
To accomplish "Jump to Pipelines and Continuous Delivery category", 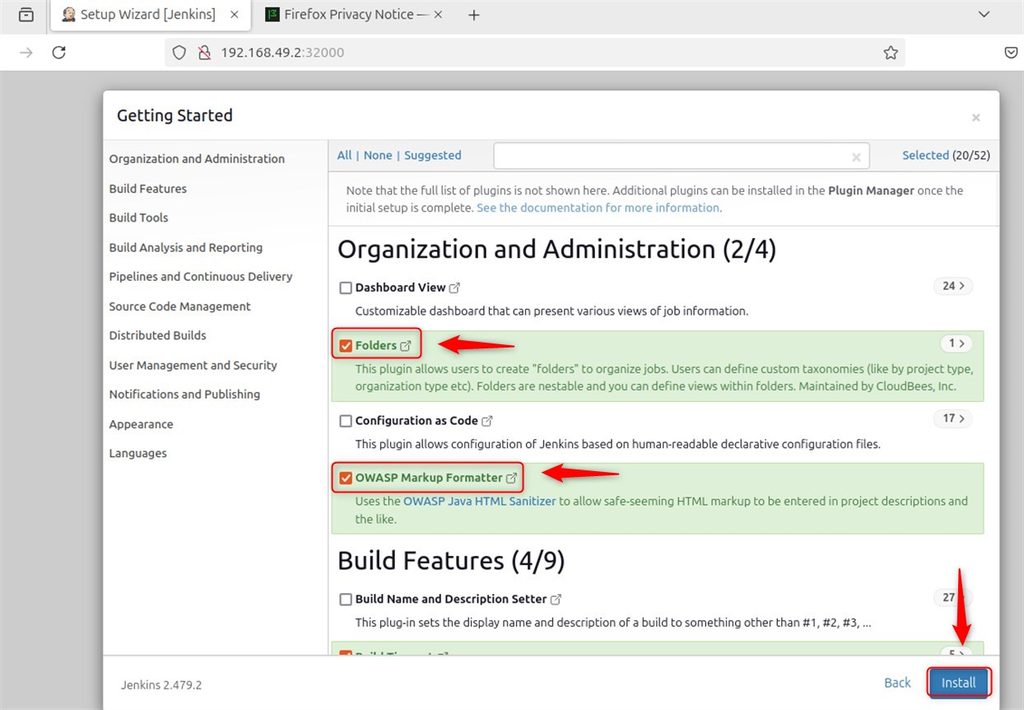I will click(x=200, y=277).
